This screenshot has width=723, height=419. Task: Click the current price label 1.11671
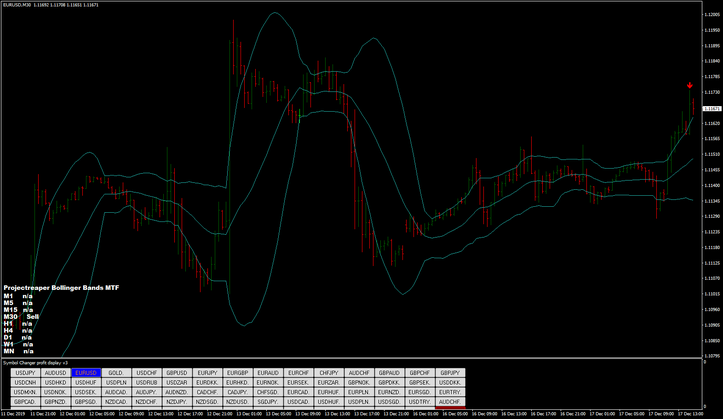pos(711,109)
